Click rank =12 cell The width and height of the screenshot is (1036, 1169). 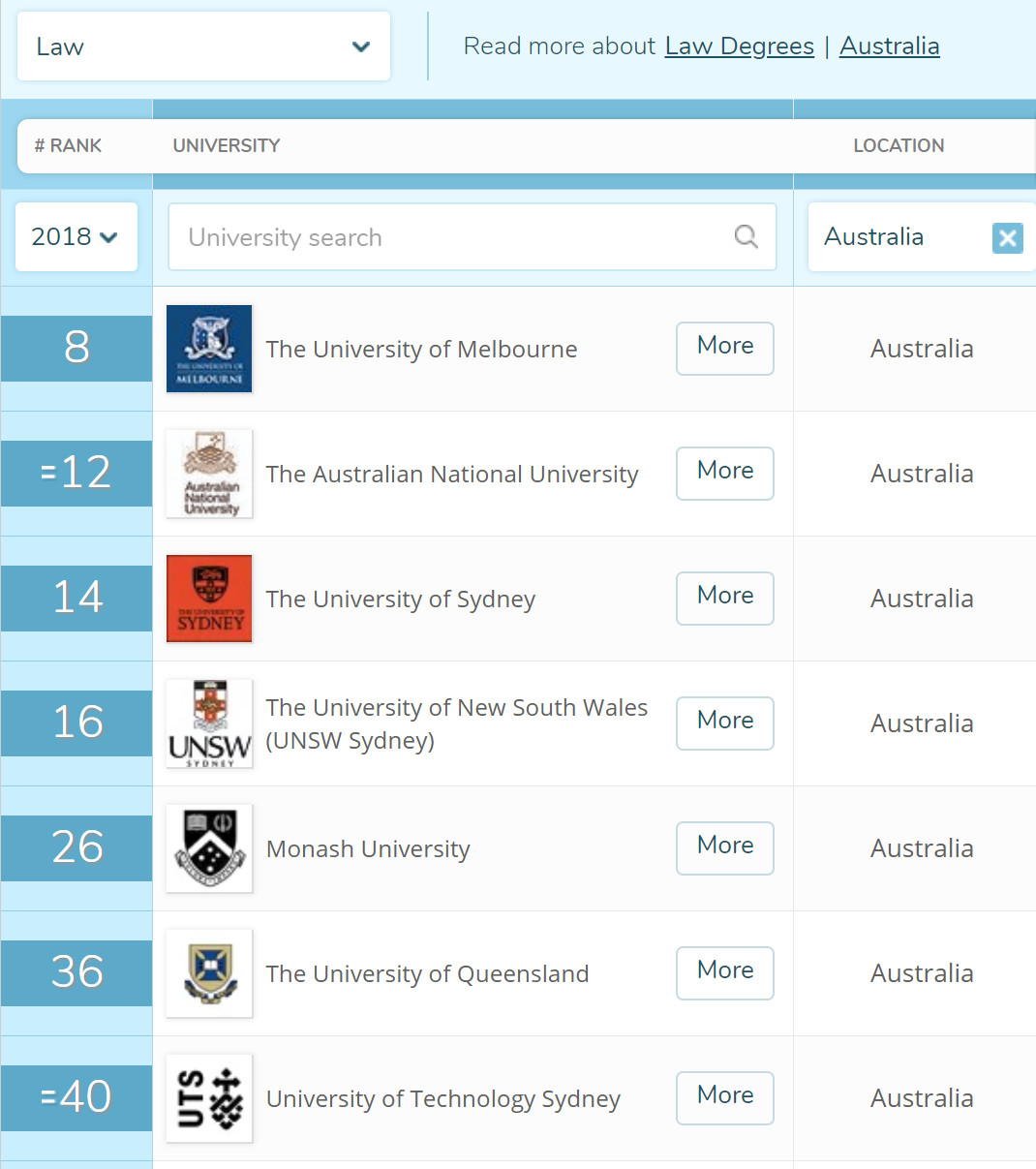pyautogui.click(x=76, y=473)
